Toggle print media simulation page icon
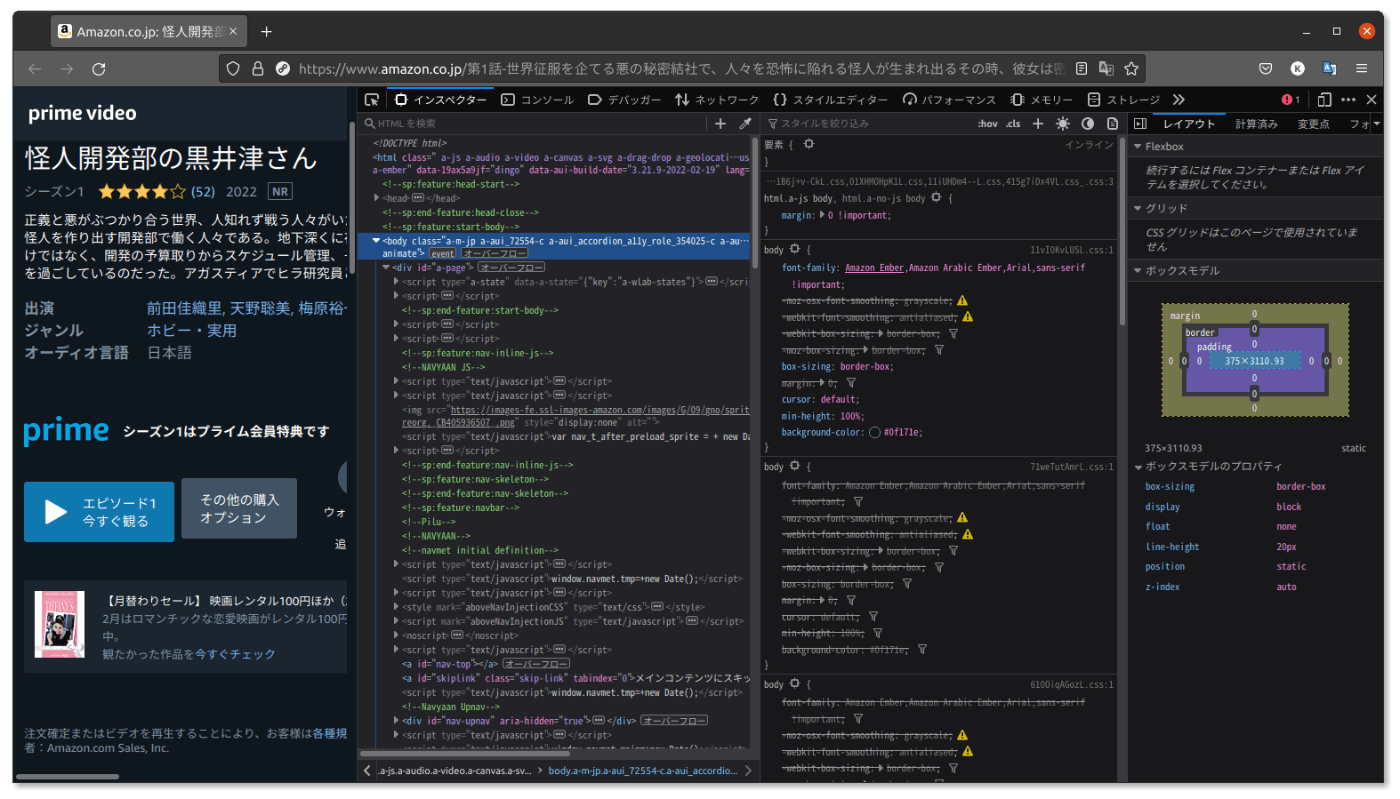The height and width of the screenshot is (799, 1400). [1112, 123]
